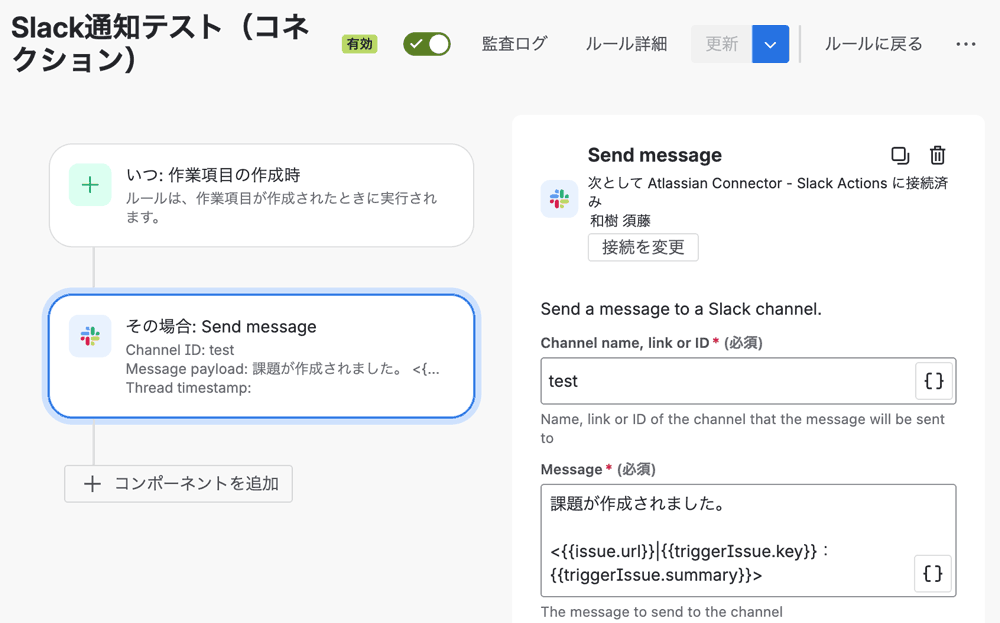Click the ルールに戻る link
1000x623 pixels.
pyautogui.click(x=872, y=44)
